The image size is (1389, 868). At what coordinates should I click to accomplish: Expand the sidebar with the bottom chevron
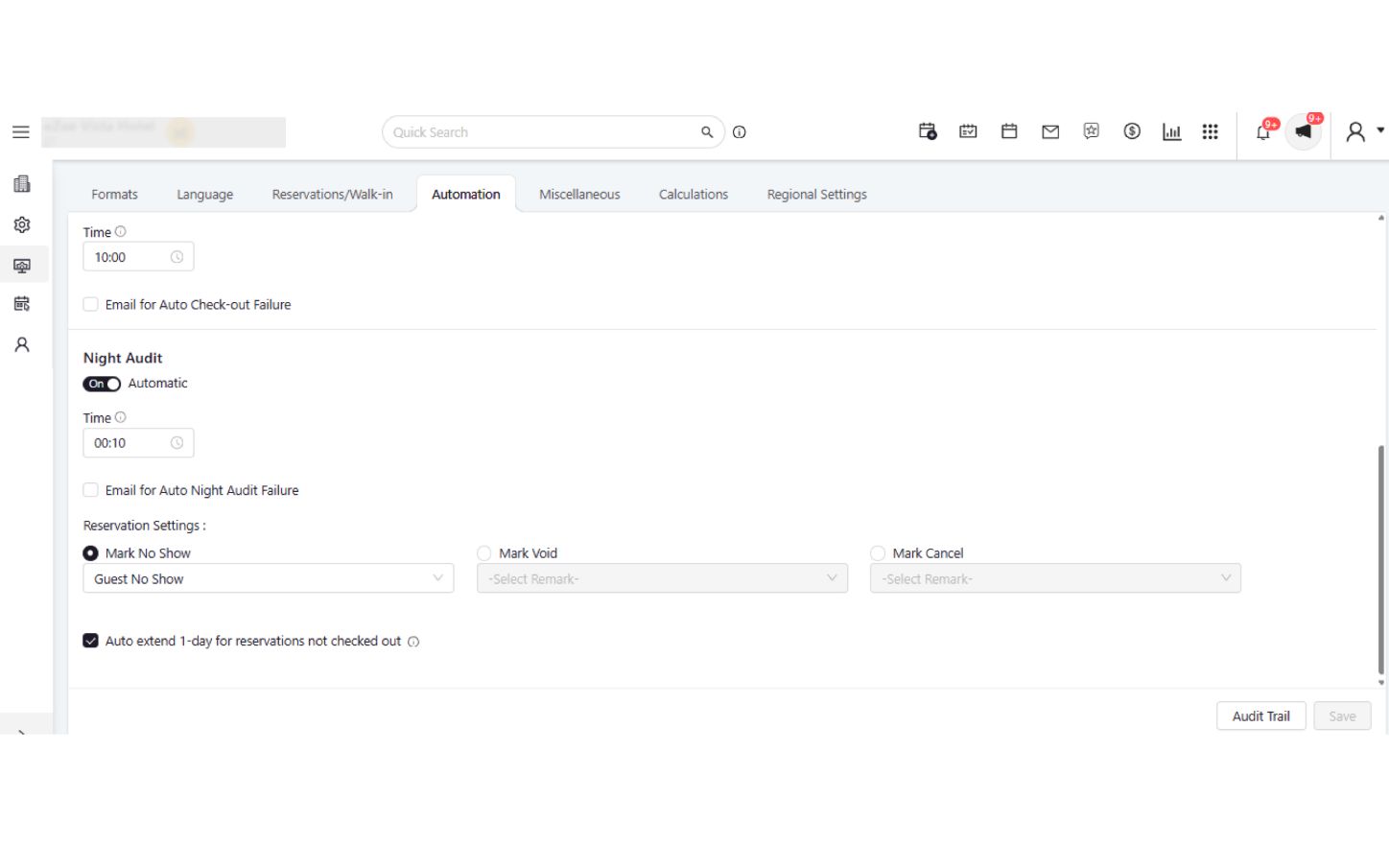(x=22, y=731)
